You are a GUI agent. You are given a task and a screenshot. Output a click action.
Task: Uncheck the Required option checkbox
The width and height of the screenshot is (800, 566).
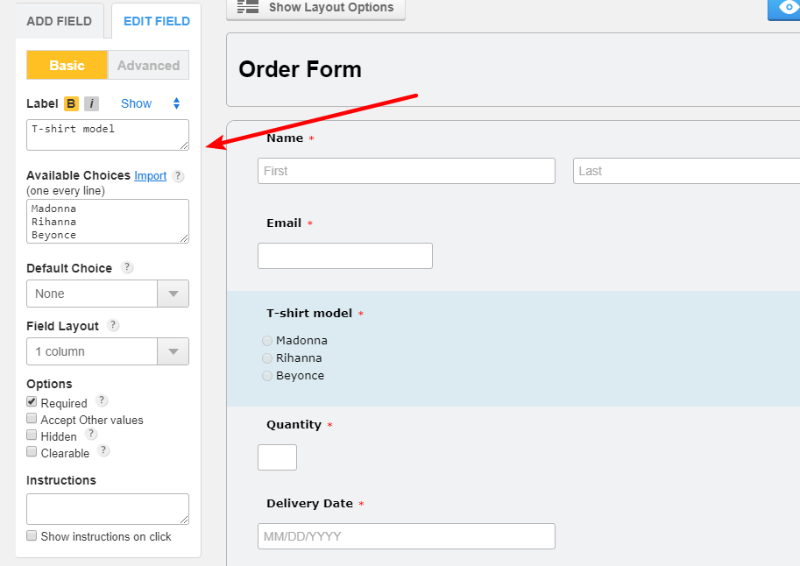pyautogui.click(x=32, y=402)
